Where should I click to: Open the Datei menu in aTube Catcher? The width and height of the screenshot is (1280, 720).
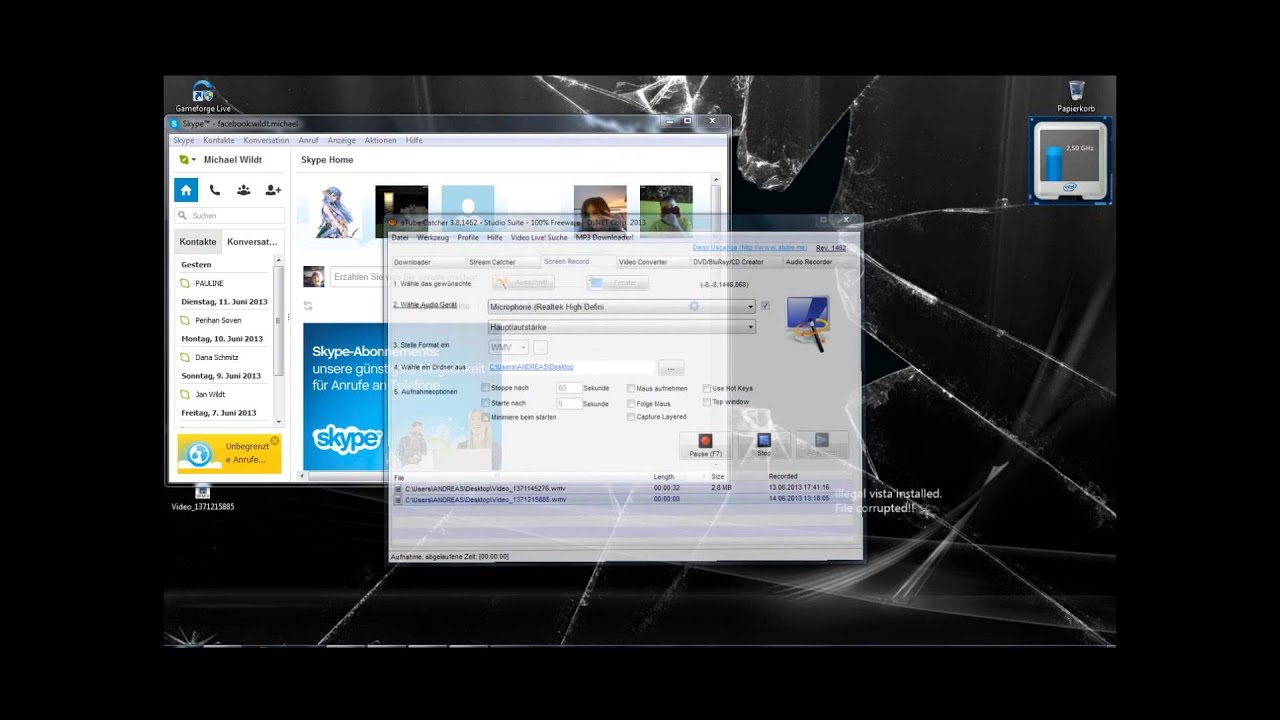(400, 237)
